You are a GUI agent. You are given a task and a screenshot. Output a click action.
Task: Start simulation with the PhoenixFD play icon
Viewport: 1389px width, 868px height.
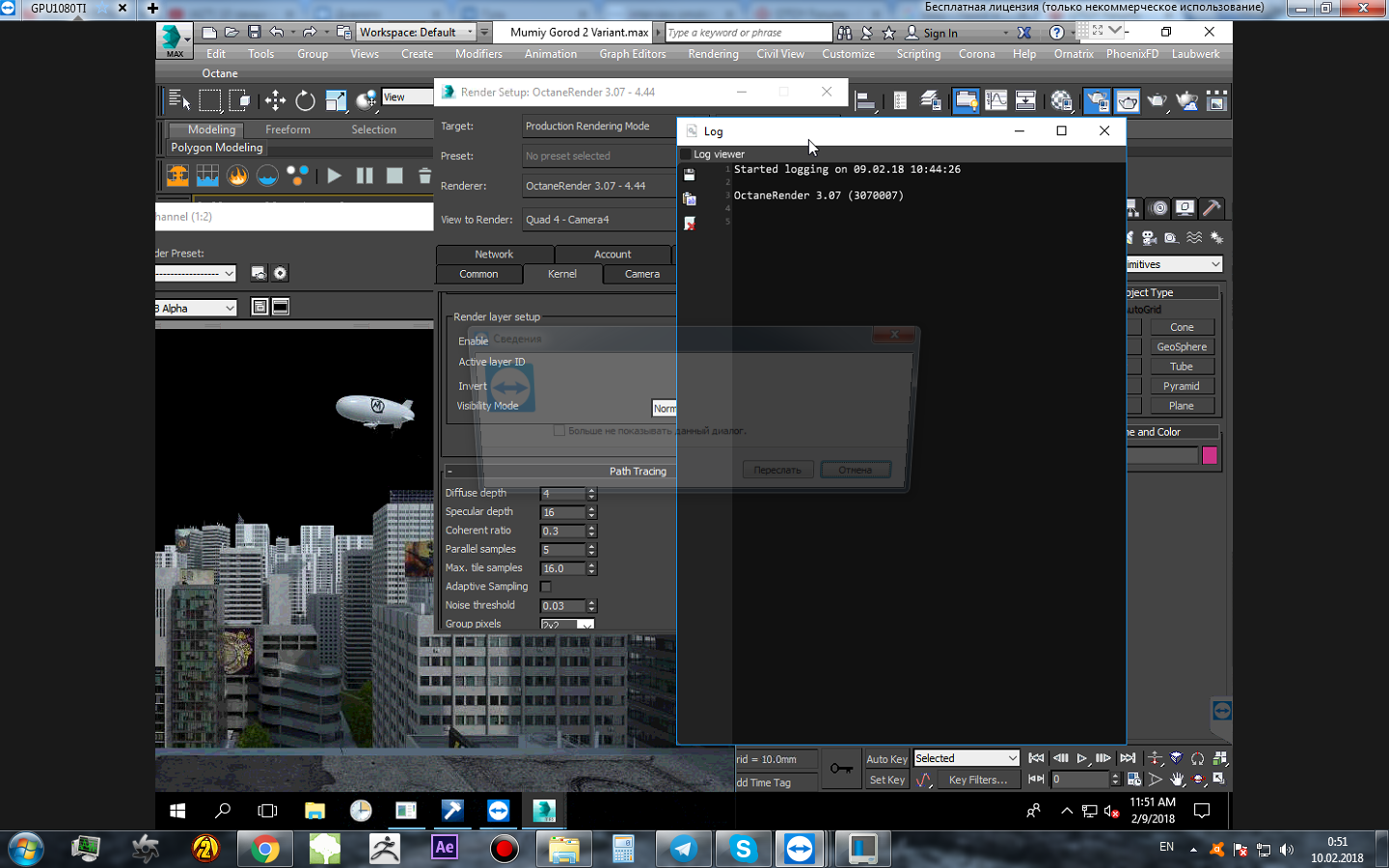[334, 176]
